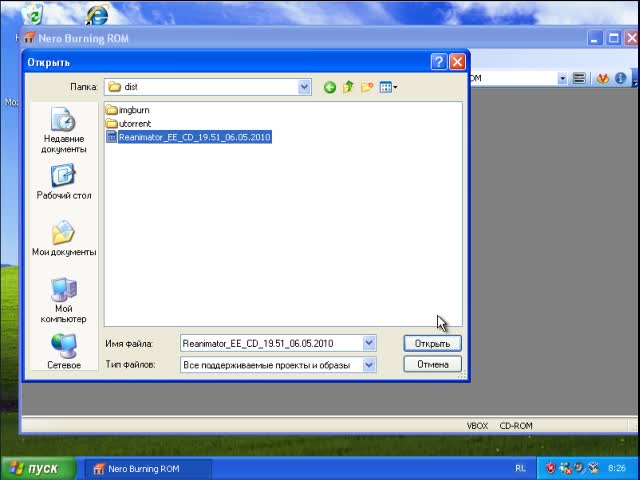Click the Открыть button
This screenshot has width=640, height=480.
pyautogui.click(x=433, y=344)
